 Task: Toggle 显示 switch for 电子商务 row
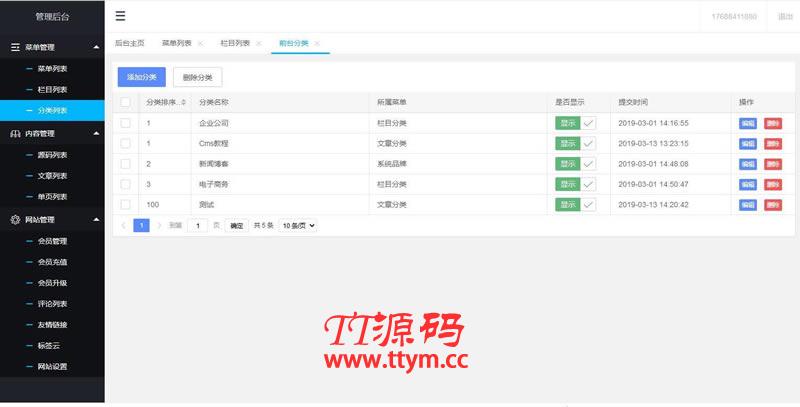pos(576,185)
